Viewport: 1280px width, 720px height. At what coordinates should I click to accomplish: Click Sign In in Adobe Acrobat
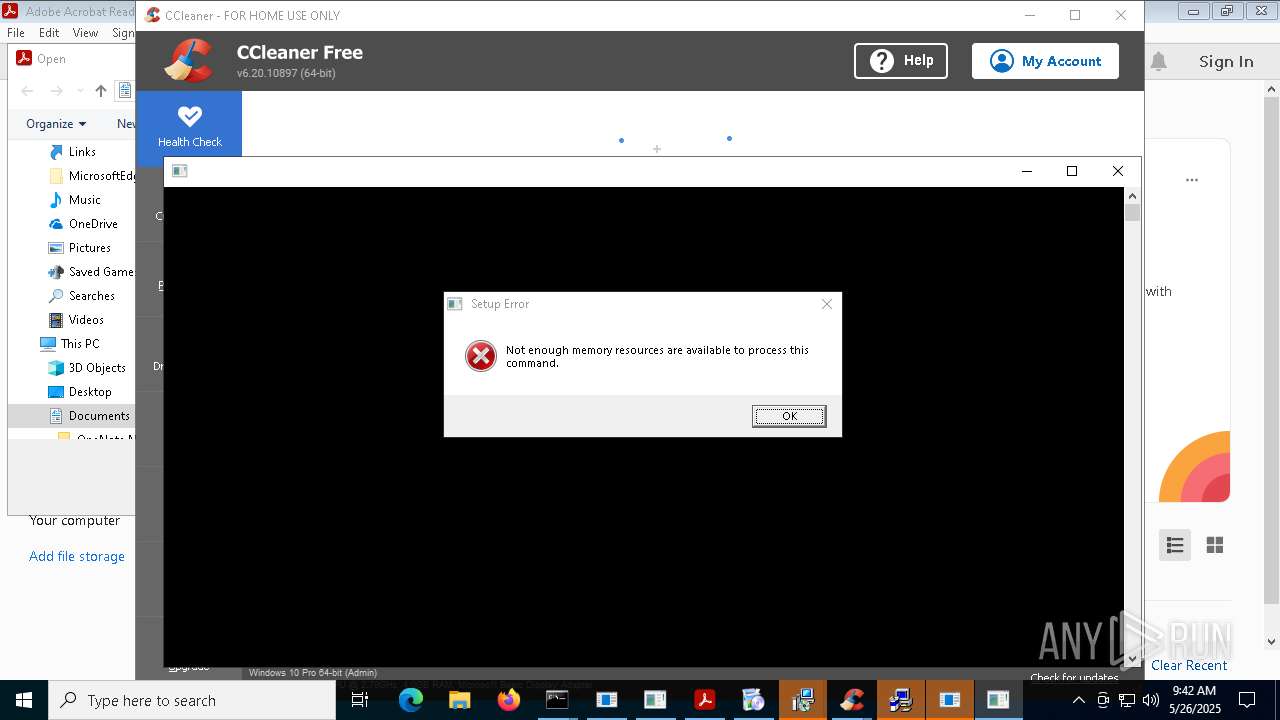(1226, 62)
